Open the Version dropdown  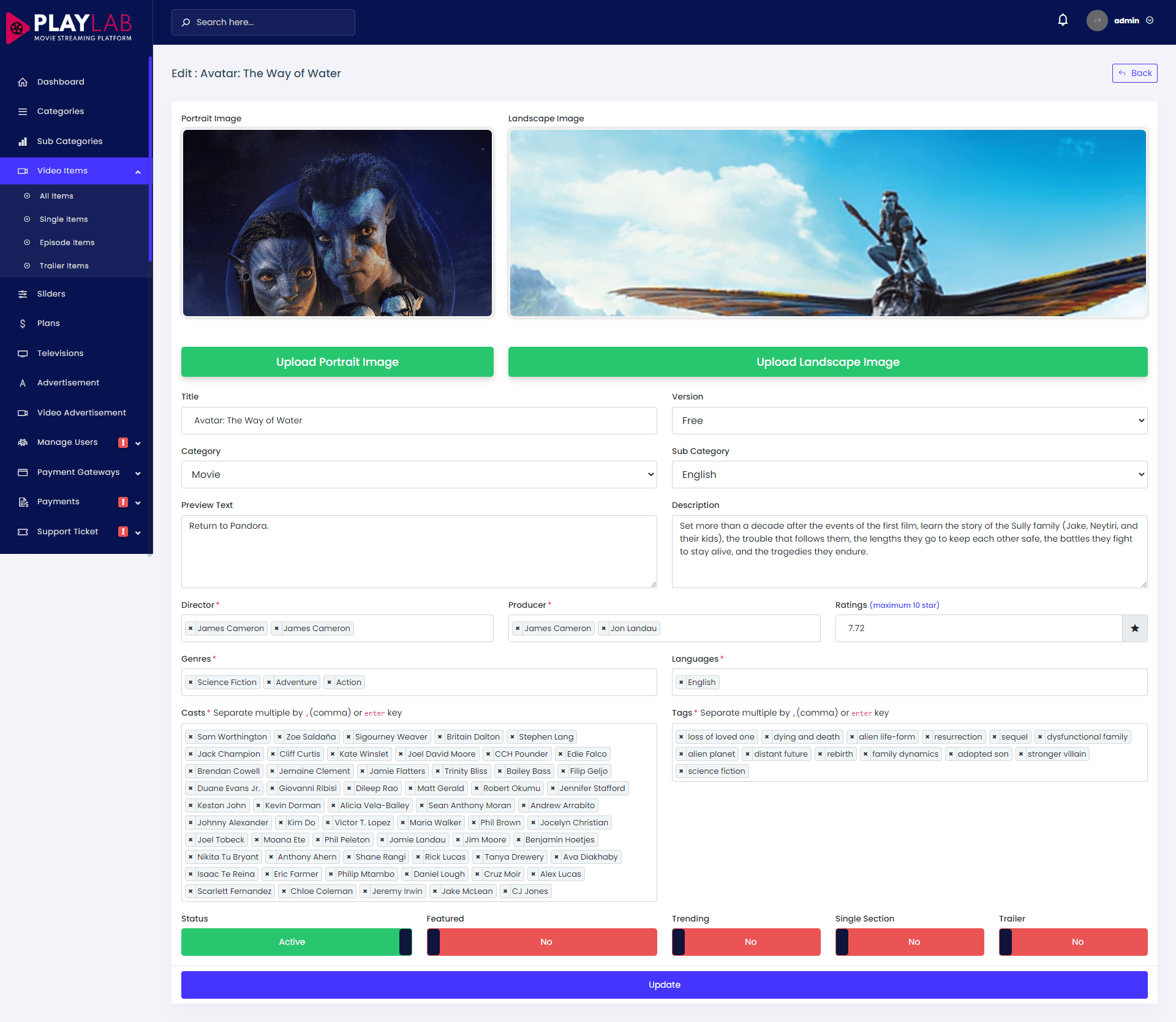(910, 420)
